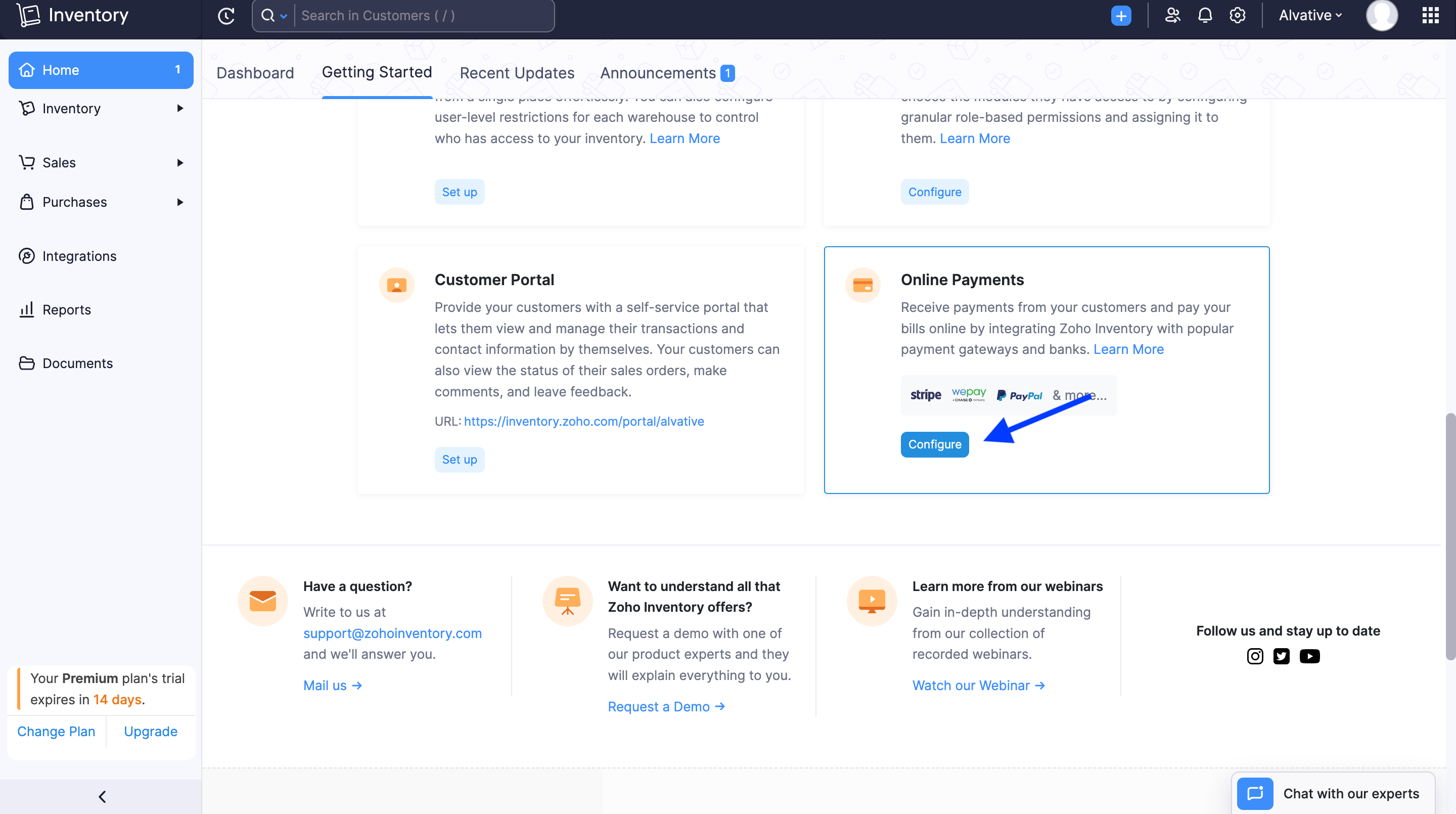Screen dimensions: 1456x814
Task: Collapse the sidebar with chevron
Action: 102,797
